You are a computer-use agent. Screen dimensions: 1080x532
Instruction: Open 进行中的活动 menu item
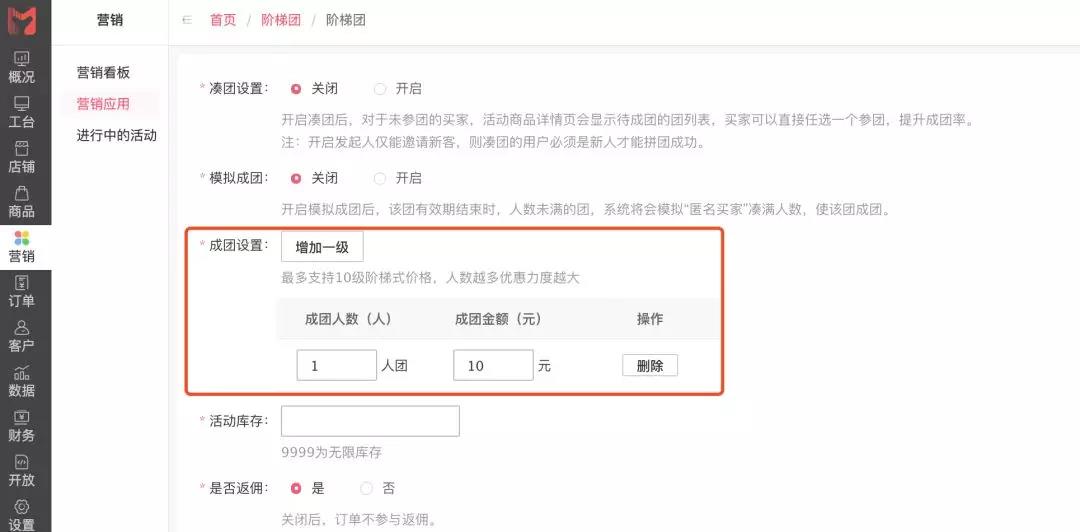click(x=116, y=135)
